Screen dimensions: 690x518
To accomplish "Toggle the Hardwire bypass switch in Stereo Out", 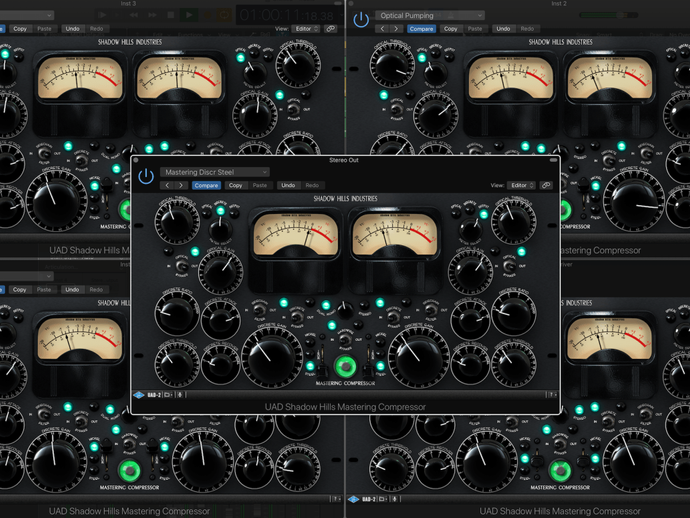I will [x=345, y=339].
